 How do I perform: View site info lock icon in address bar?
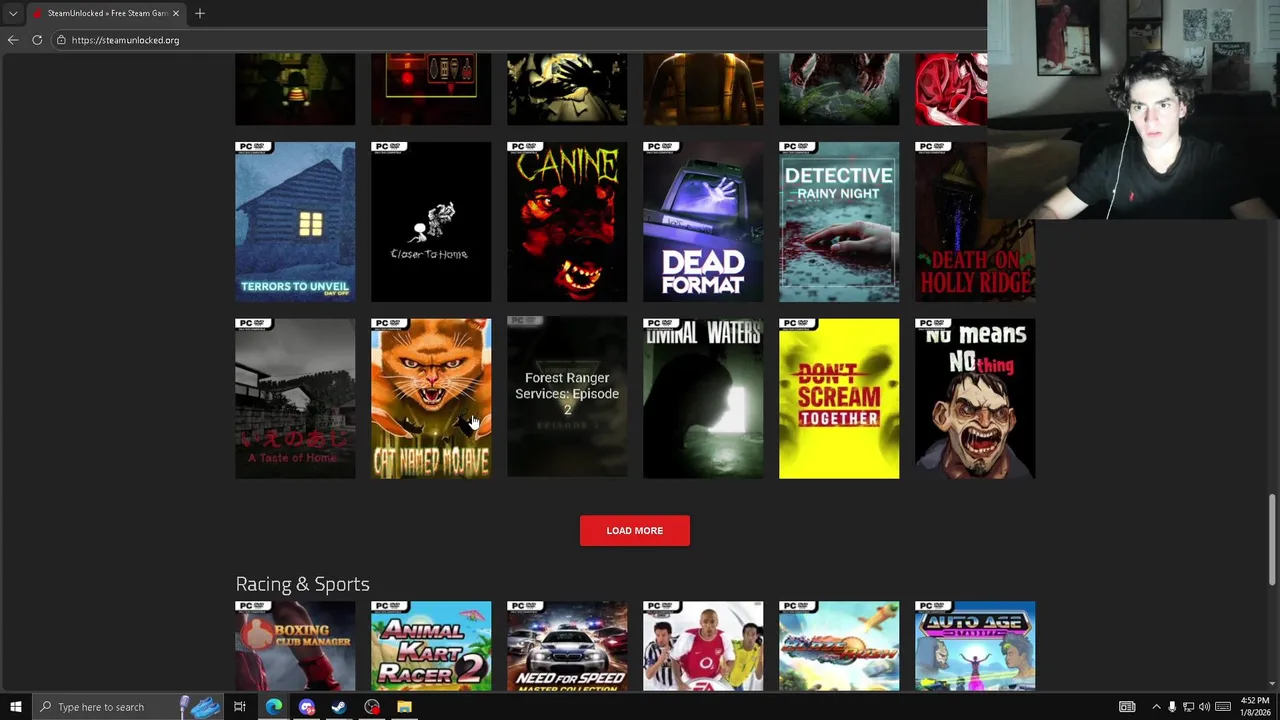pyautogui.click(x=61, y=40)
